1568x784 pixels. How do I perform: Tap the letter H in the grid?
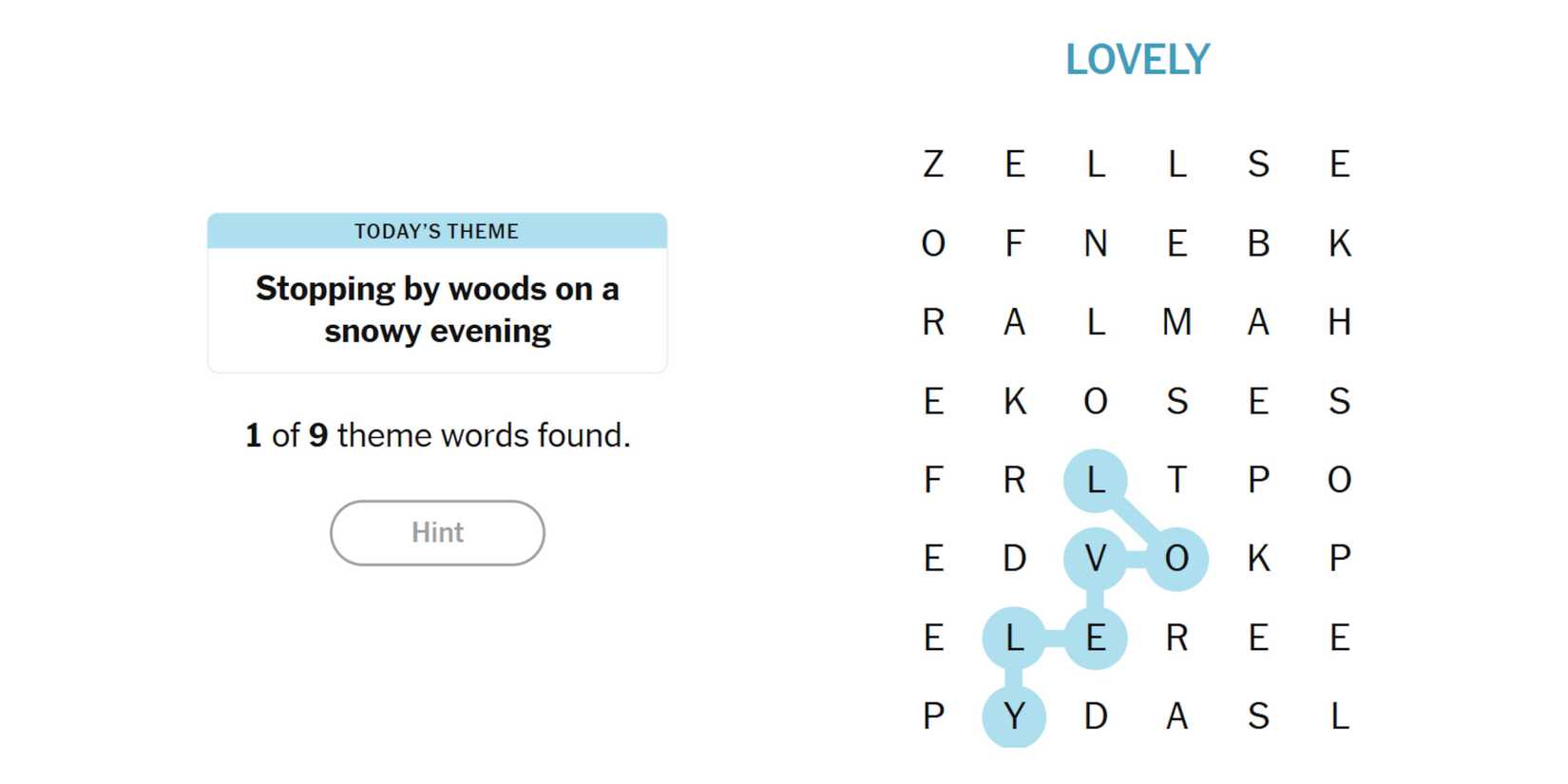click(x=1339, y=322)
